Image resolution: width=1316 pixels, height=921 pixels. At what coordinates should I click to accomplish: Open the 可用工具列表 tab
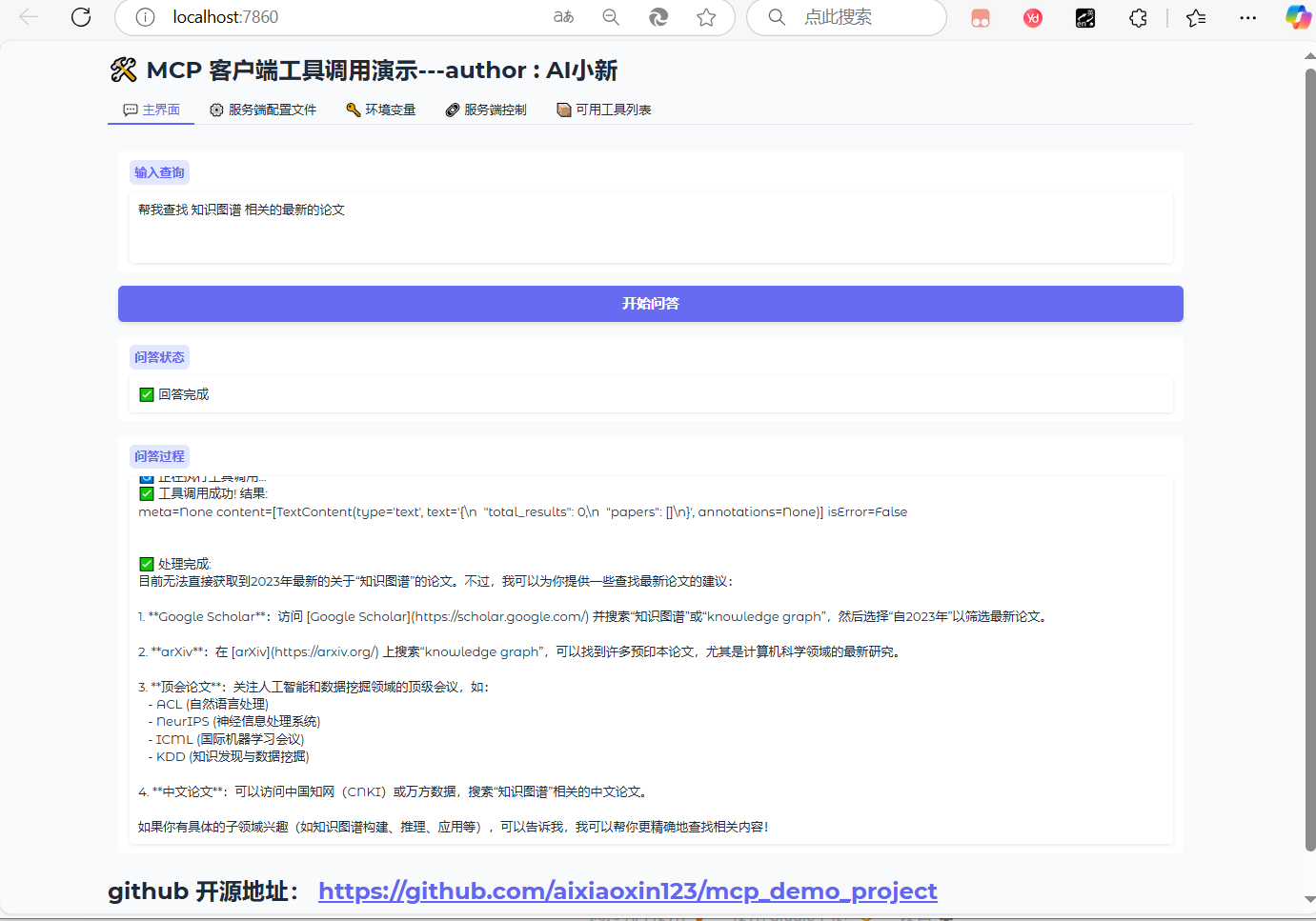coord(604,110)
